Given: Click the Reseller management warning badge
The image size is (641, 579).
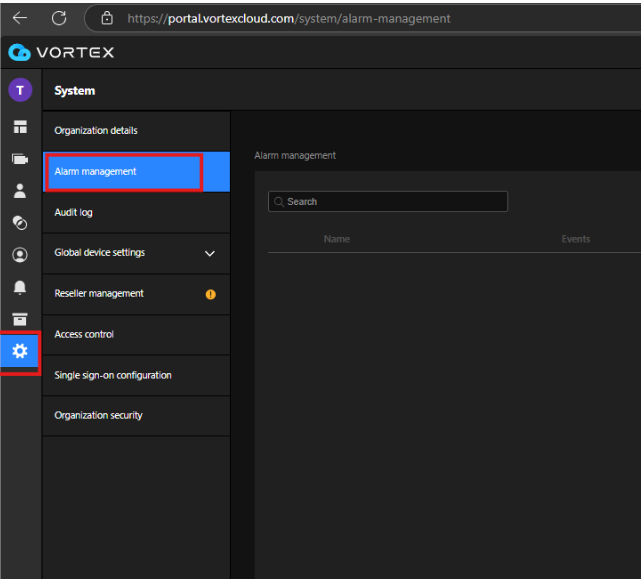Looking at the screenshot, I should [210, 294].
